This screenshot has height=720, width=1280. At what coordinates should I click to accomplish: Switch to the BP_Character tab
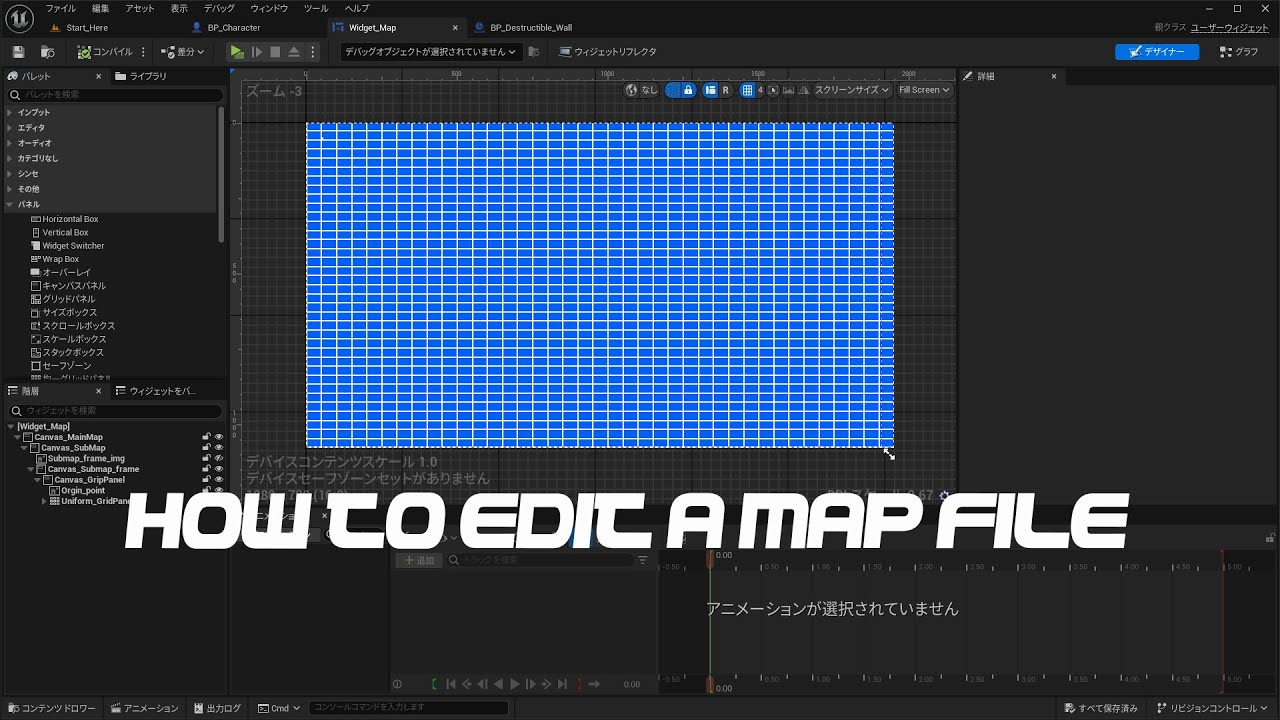[233, 28]
